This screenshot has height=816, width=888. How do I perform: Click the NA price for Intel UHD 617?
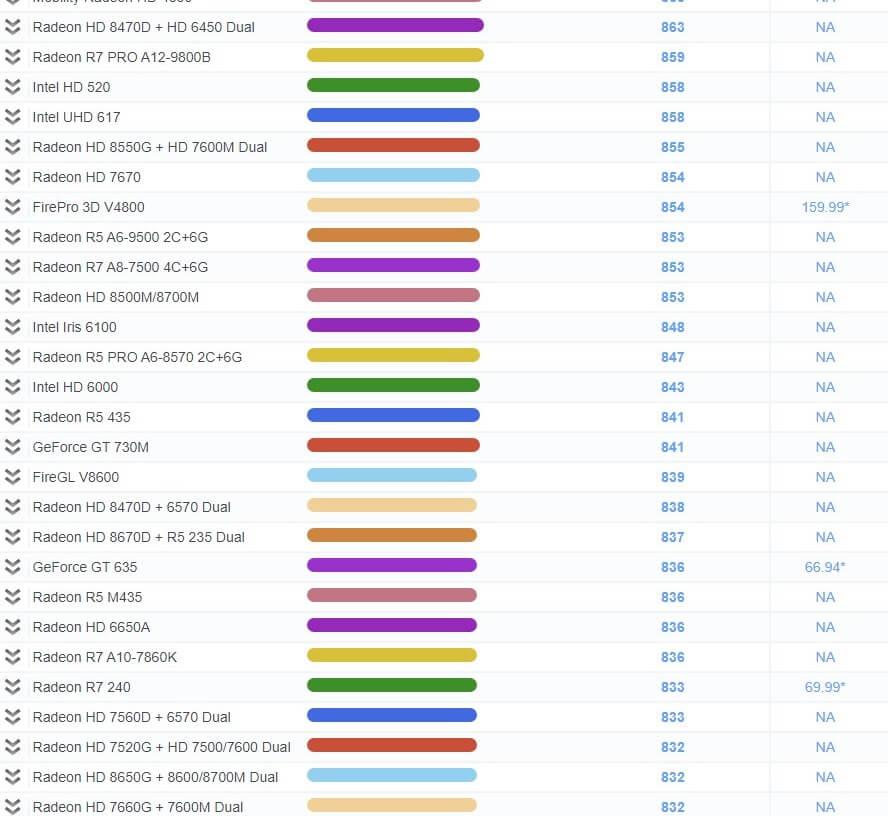point(825,117)
